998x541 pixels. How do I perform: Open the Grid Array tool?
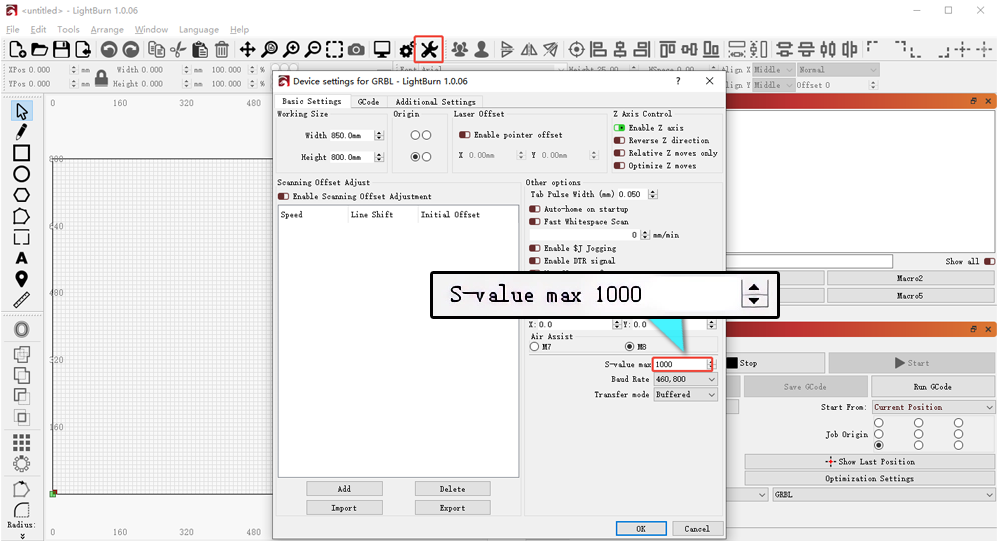pyautogui.click(x=22, y=442)
